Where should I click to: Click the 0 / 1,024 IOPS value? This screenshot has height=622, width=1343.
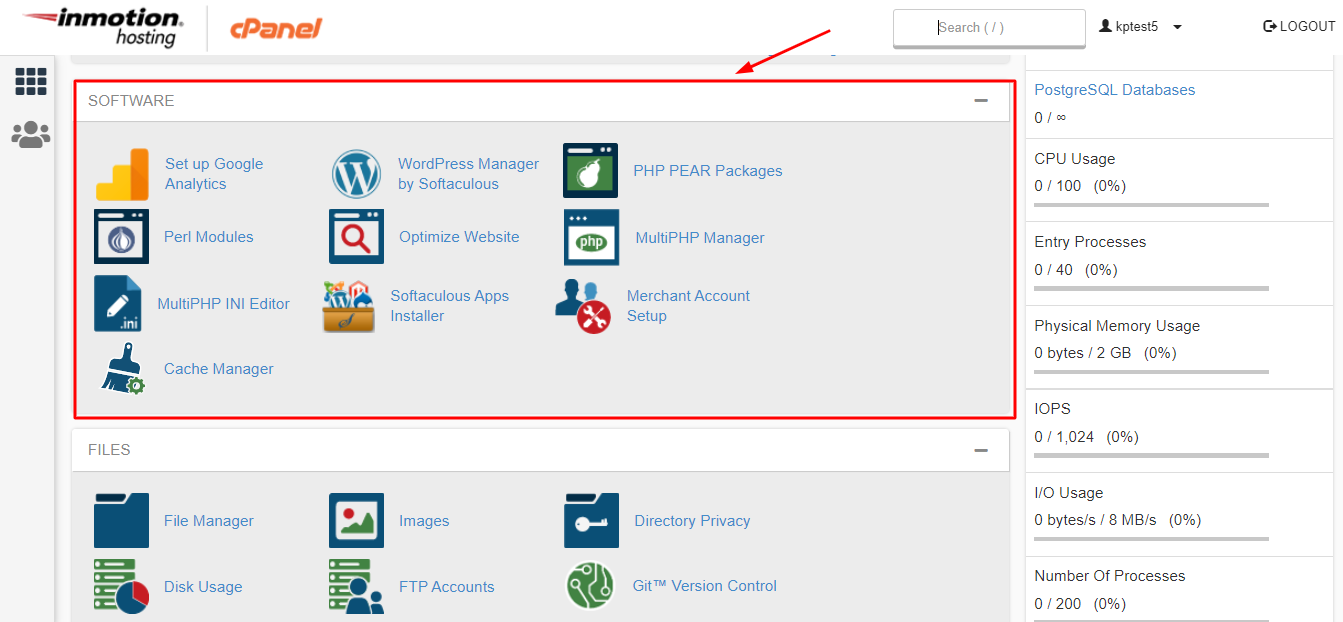click(x=1065, y=437)
